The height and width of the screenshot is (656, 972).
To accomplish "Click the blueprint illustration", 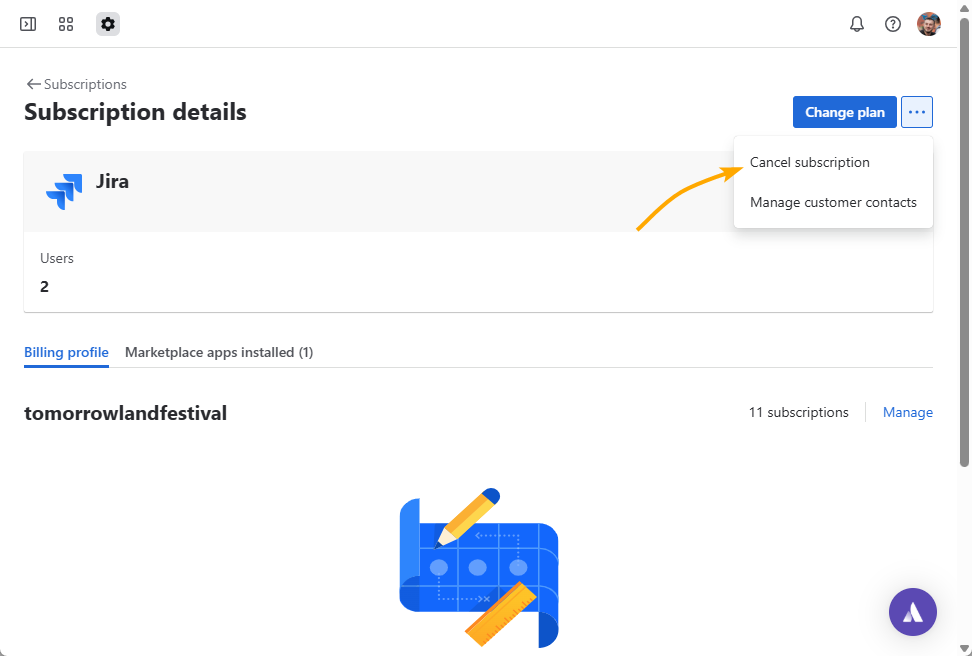I will tap(479, 568).
